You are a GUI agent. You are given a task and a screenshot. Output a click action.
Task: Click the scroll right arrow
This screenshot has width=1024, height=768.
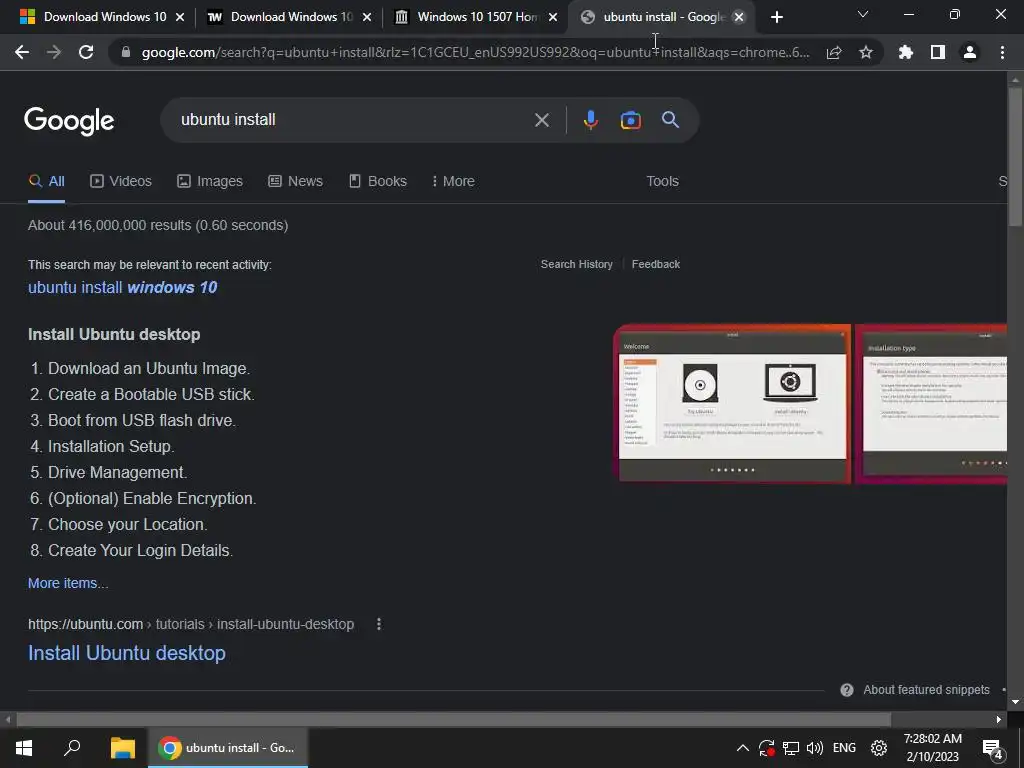pos(999,719)
